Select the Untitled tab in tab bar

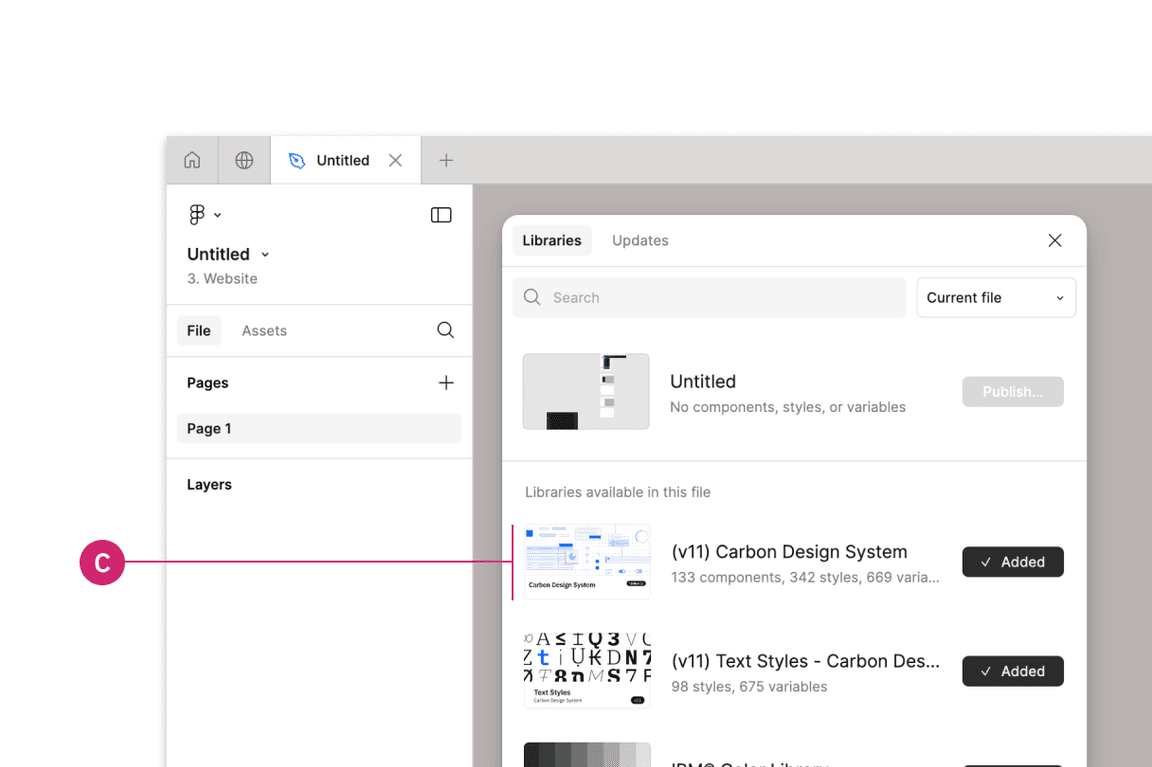click(346, 160)
